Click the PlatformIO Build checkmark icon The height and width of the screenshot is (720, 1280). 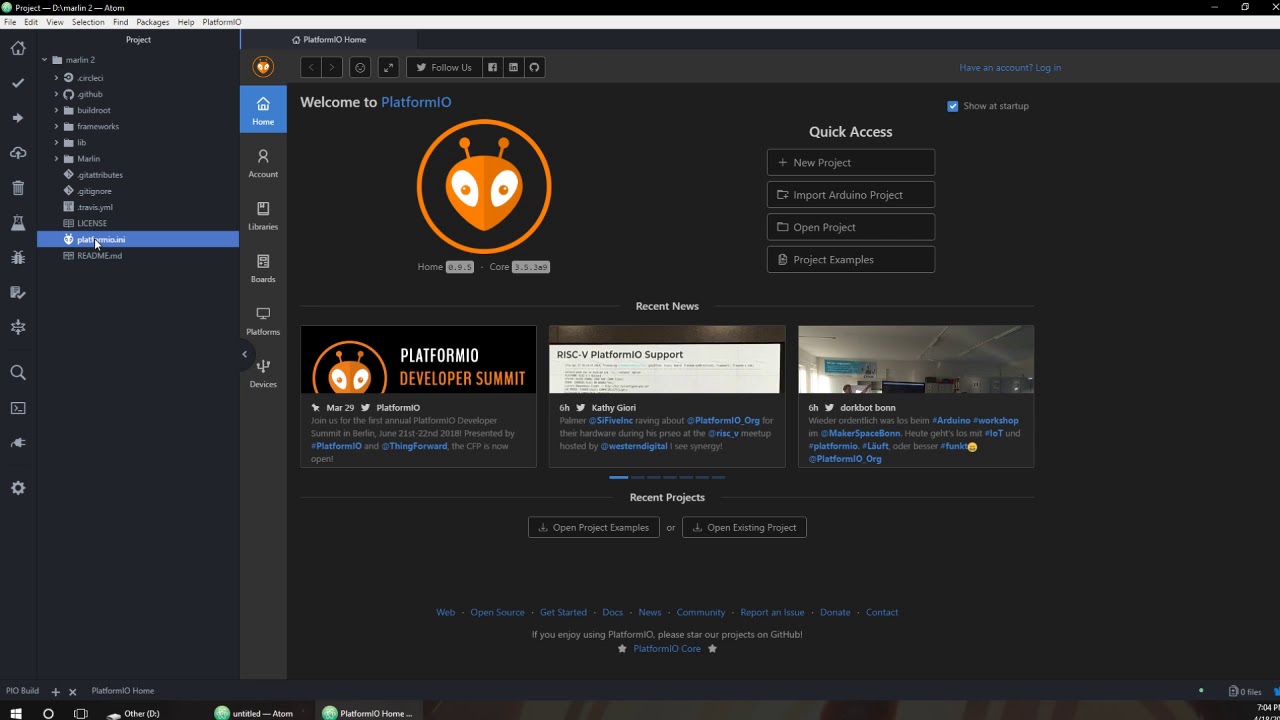18,83
